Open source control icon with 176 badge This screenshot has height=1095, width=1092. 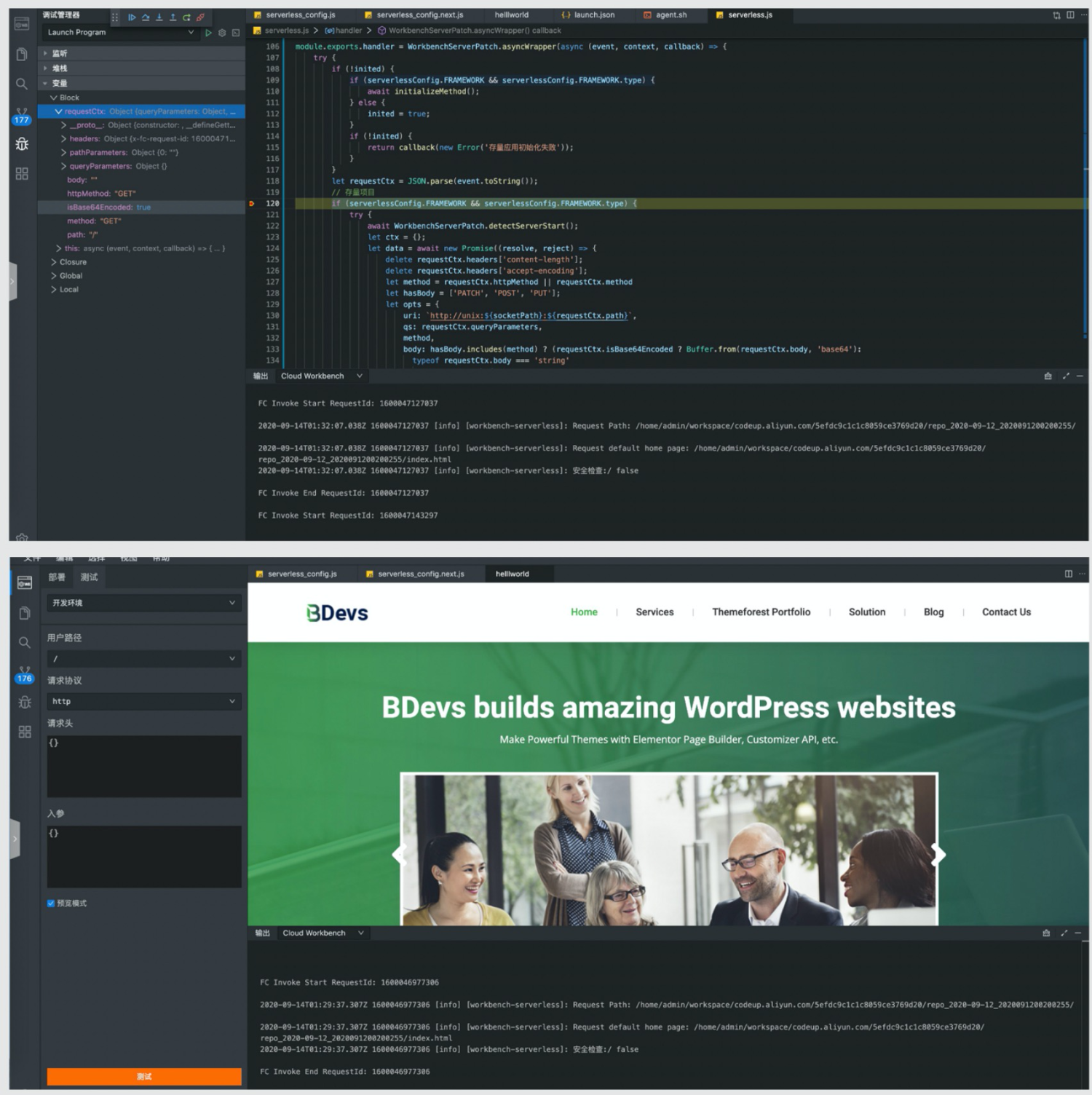coord(24,674)
